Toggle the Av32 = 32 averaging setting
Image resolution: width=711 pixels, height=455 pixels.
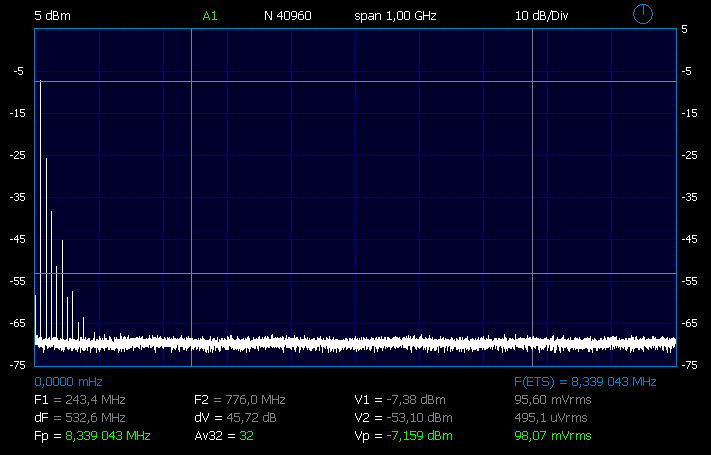(x=224, y=436)
